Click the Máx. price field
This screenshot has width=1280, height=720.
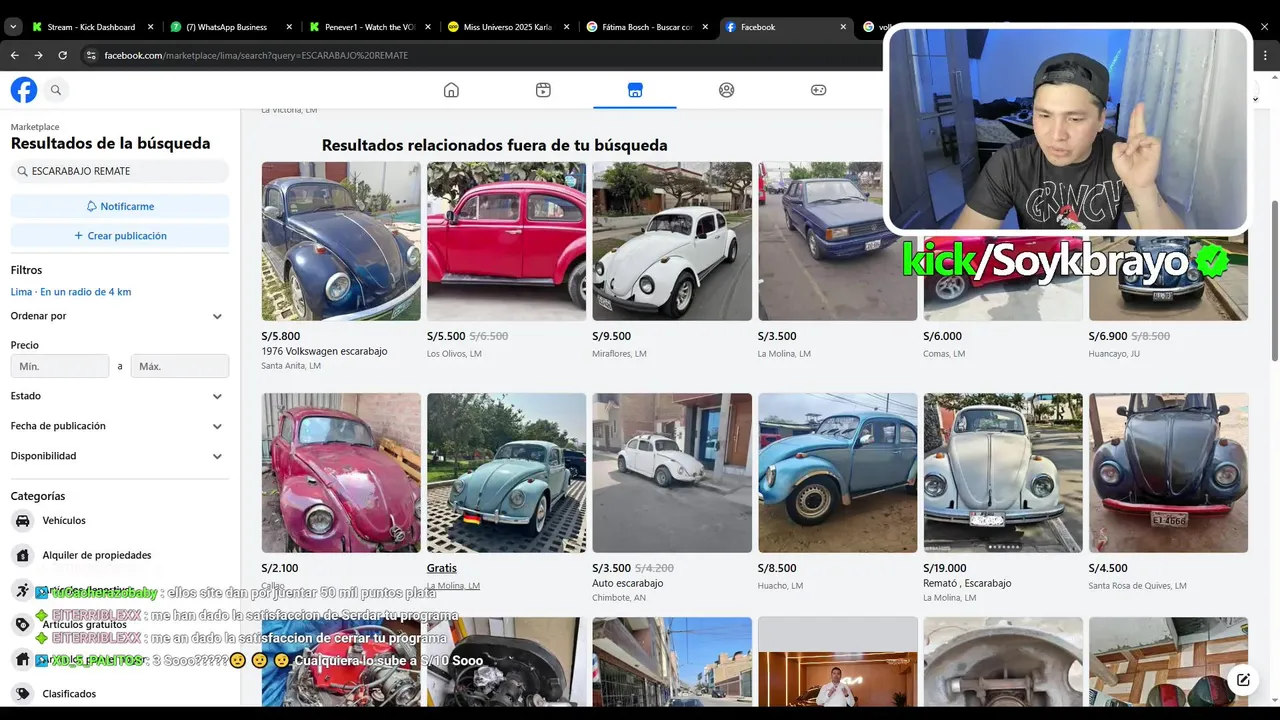(180, 366)
